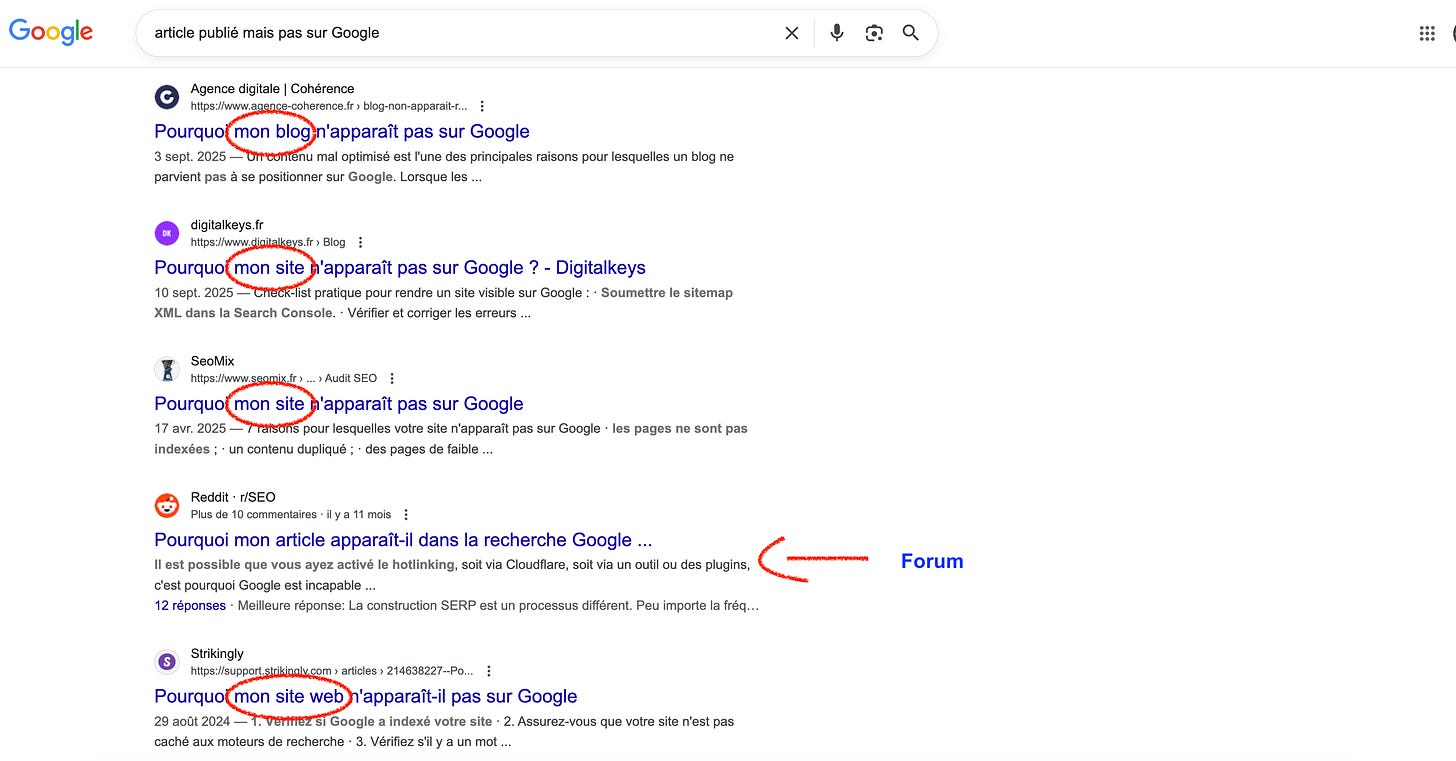The image size is (1456, 761).
Task: Click the "10 sept. 2025" snippet text
Action: coord(194,293)
